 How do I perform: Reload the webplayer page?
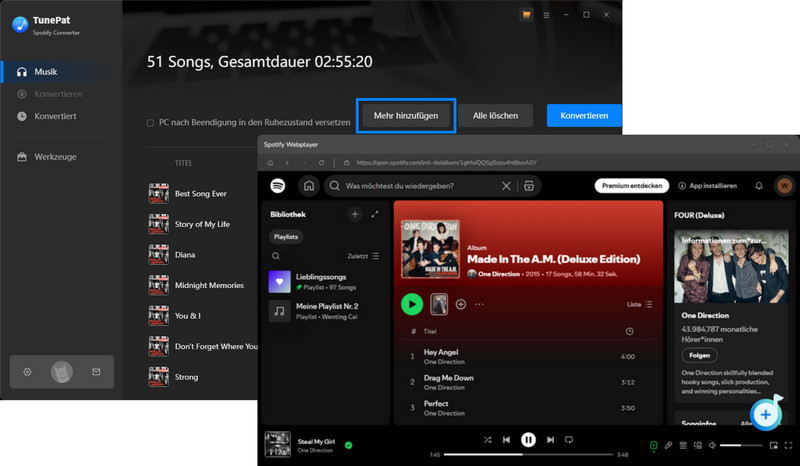coord(321,163)
